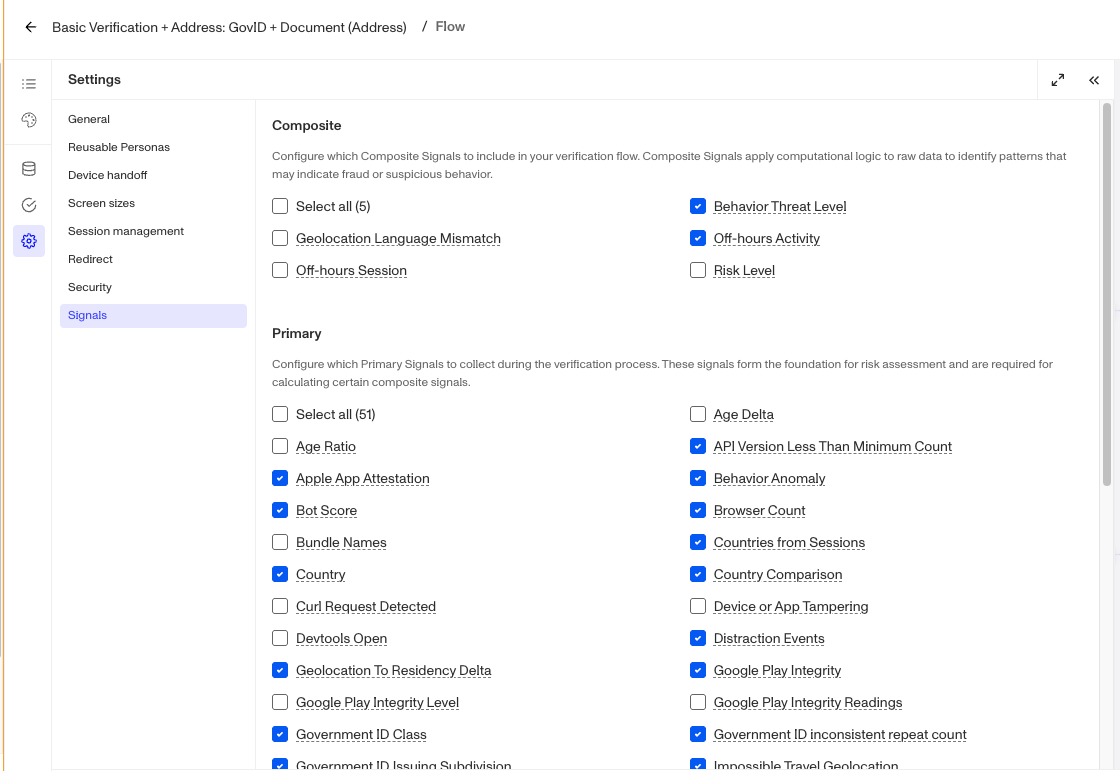
Task: Click the vertical scrollbar in signals pane
Action: pos(1106,294)
